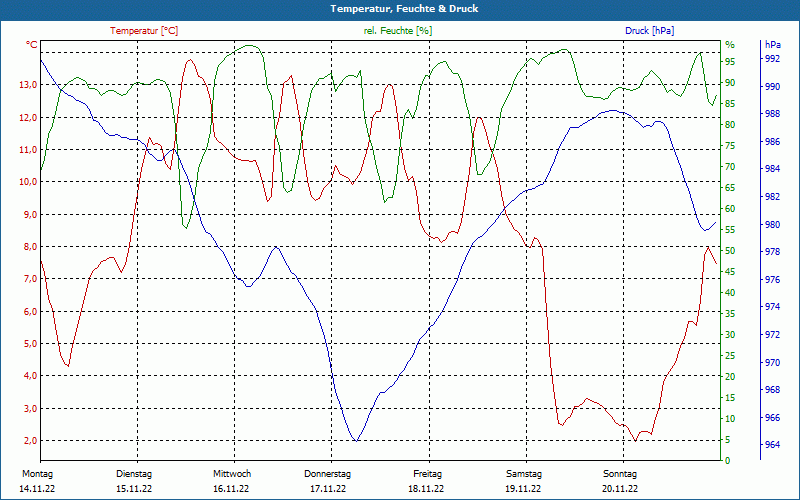Click the 50 tick on the humidity axis
800x500 pixels.
point(730,251)
